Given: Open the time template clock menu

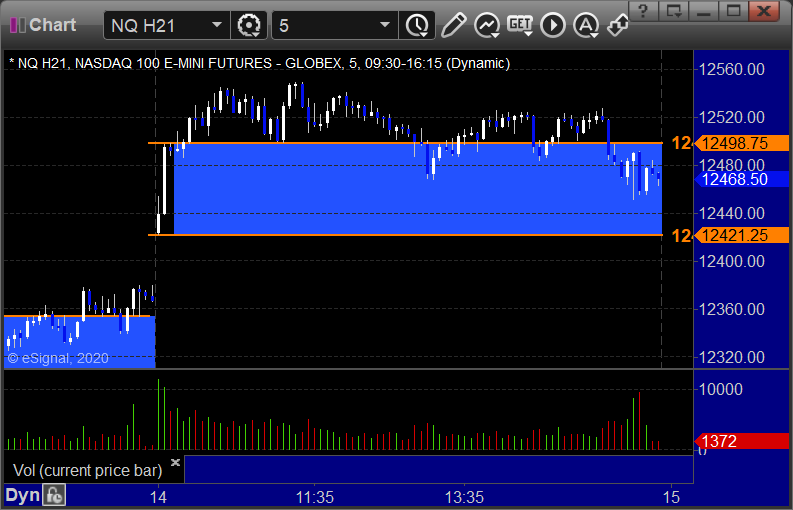Looking at the screenshot, I should click(417, 25).
